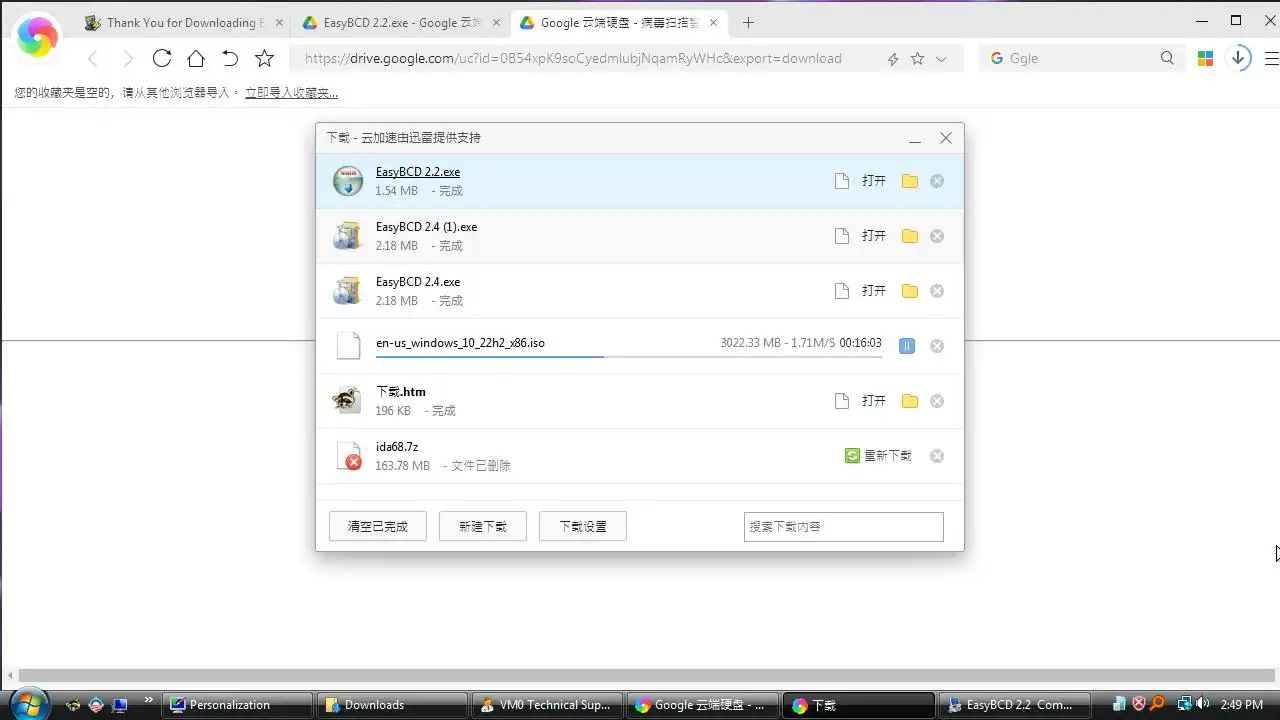Select the EasyBCD 2.4 (1).exe file name
The width and height of the screenshot is (1280, 720).
pos(427,227)
